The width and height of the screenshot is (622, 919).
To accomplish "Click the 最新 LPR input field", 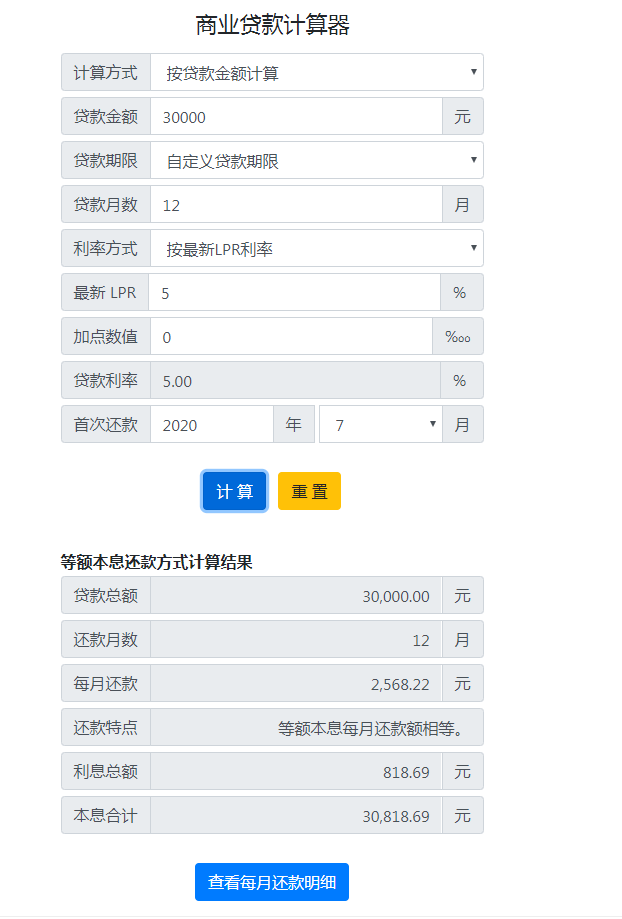I will (x=294, y=293).
